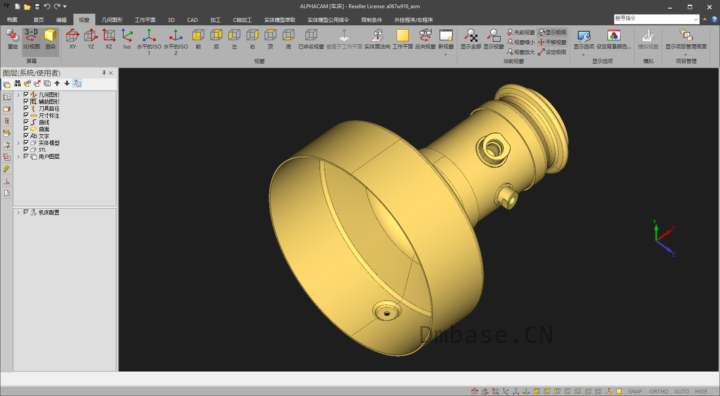Select the Iso view

click(127, 39)
